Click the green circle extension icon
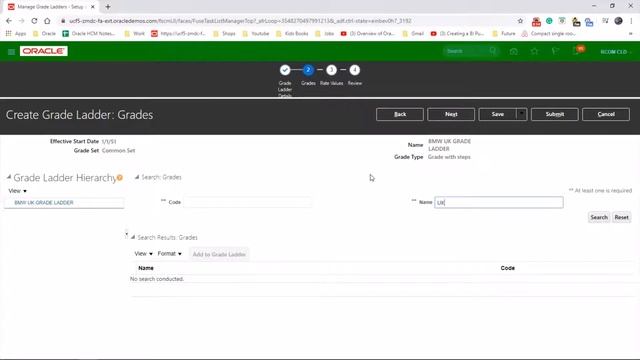 click(x=549, y=21)
